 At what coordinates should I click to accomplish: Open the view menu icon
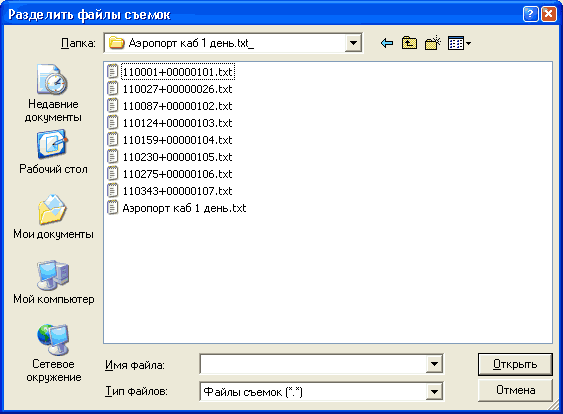point(459,43)
